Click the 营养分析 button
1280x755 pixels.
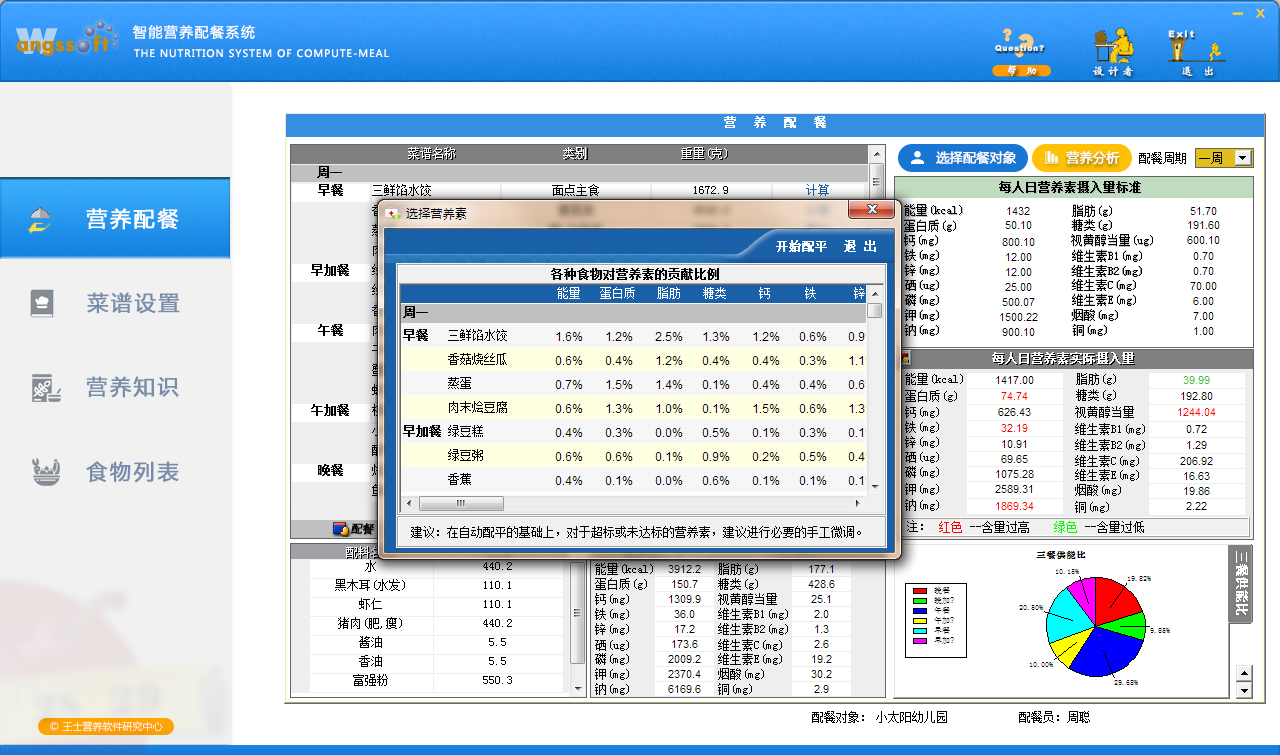click(1081, 158)
